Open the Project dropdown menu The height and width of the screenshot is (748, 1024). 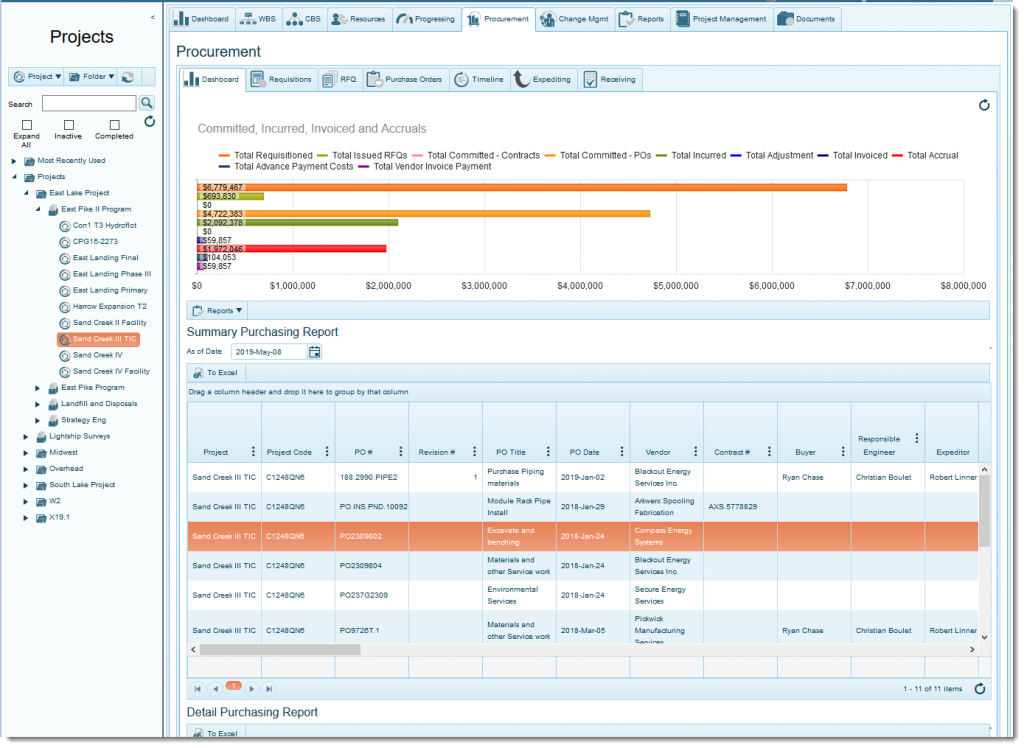[x=38, y=77]
